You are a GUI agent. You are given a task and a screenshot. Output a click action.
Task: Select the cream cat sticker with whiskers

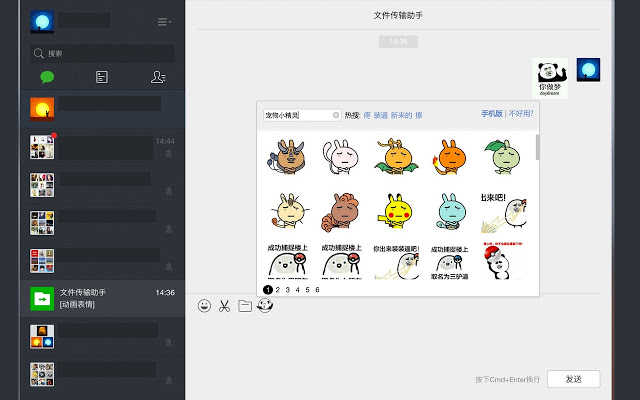[289, 211]
